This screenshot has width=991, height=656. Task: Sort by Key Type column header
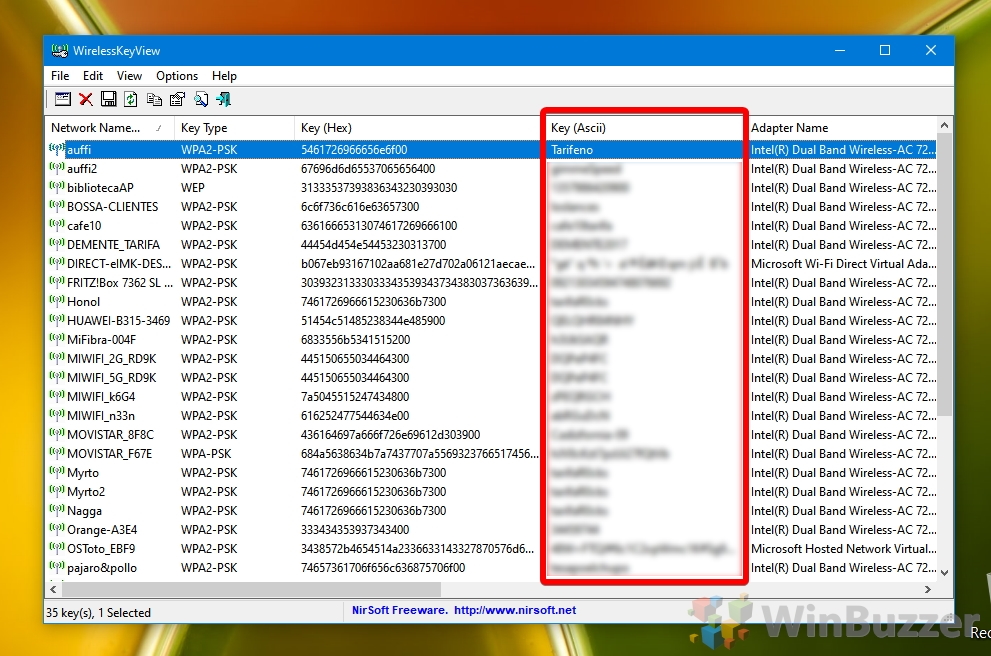[x=234, y=128]
